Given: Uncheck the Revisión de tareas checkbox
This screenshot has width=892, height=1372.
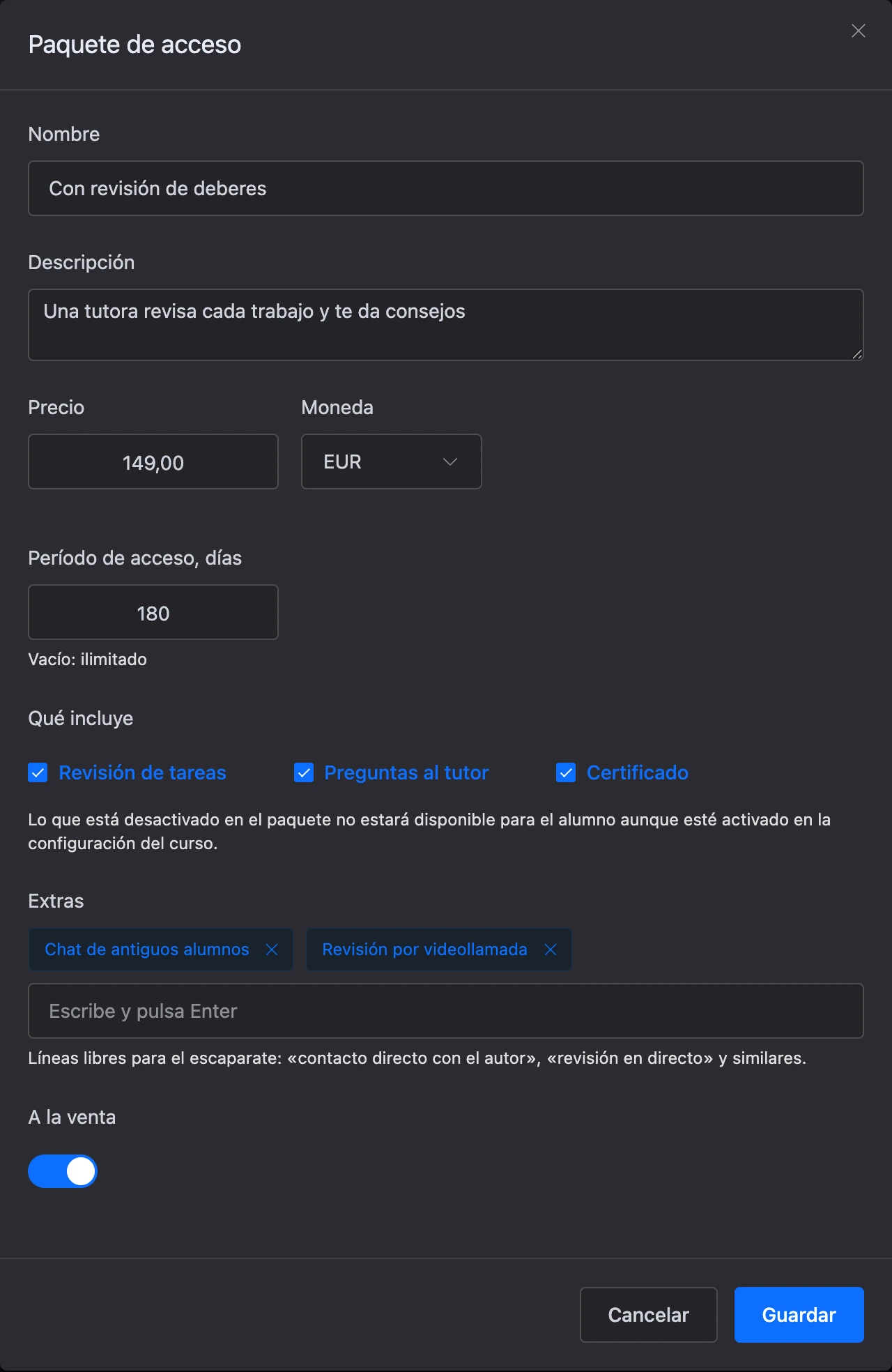Looking at the screenshot, I should (x=38, y=772).
